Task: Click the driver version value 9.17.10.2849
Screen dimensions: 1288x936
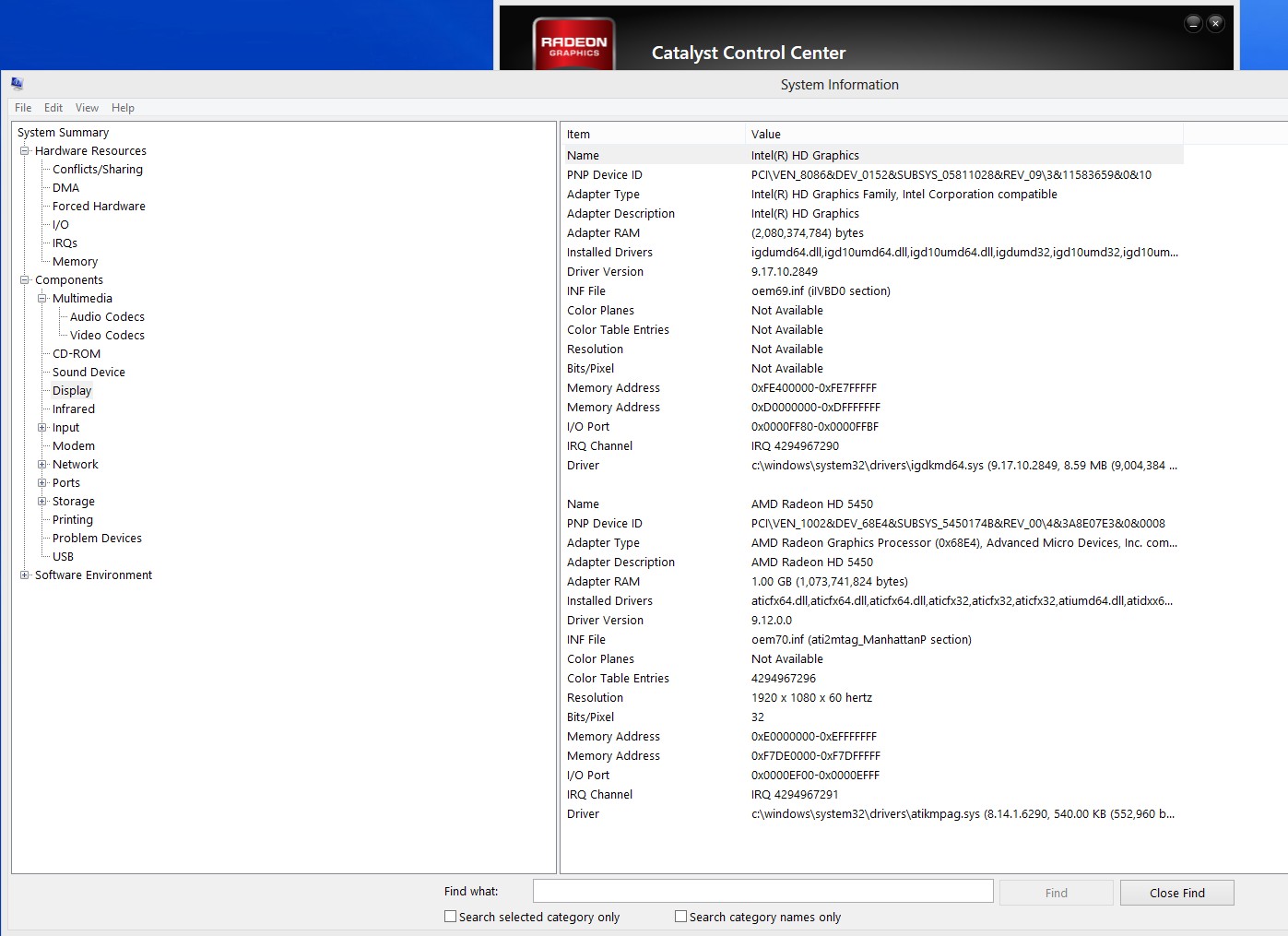Action: [x=785, y=271]
